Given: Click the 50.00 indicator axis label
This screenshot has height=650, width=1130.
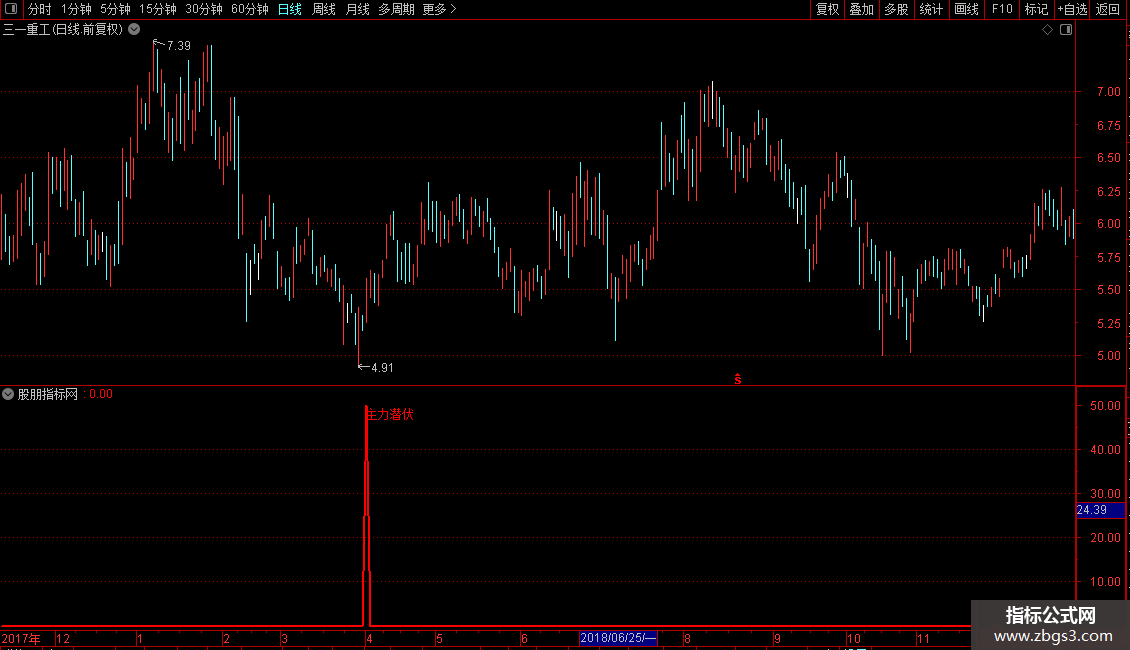Looking at the screenshot, I should click(x=1105, y=406).
